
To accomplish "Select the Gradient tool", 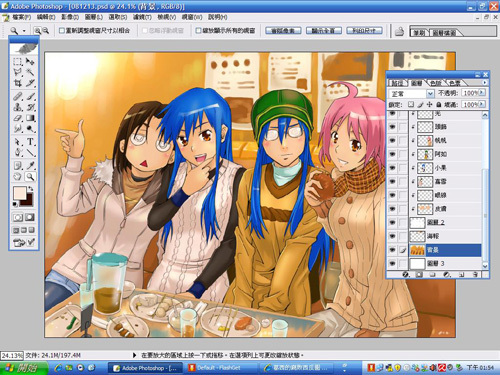I will (x=30, y=118).
